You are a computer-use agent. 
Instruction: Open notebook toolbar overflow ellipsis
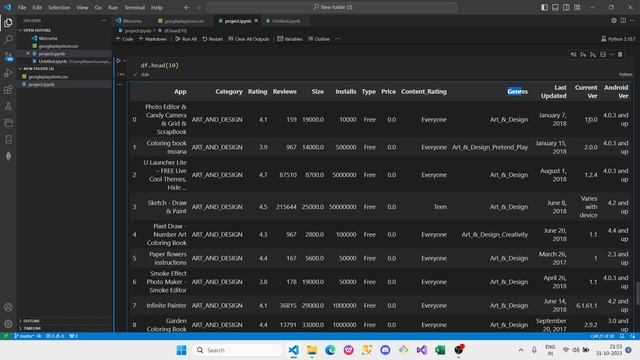pos(337,39)
